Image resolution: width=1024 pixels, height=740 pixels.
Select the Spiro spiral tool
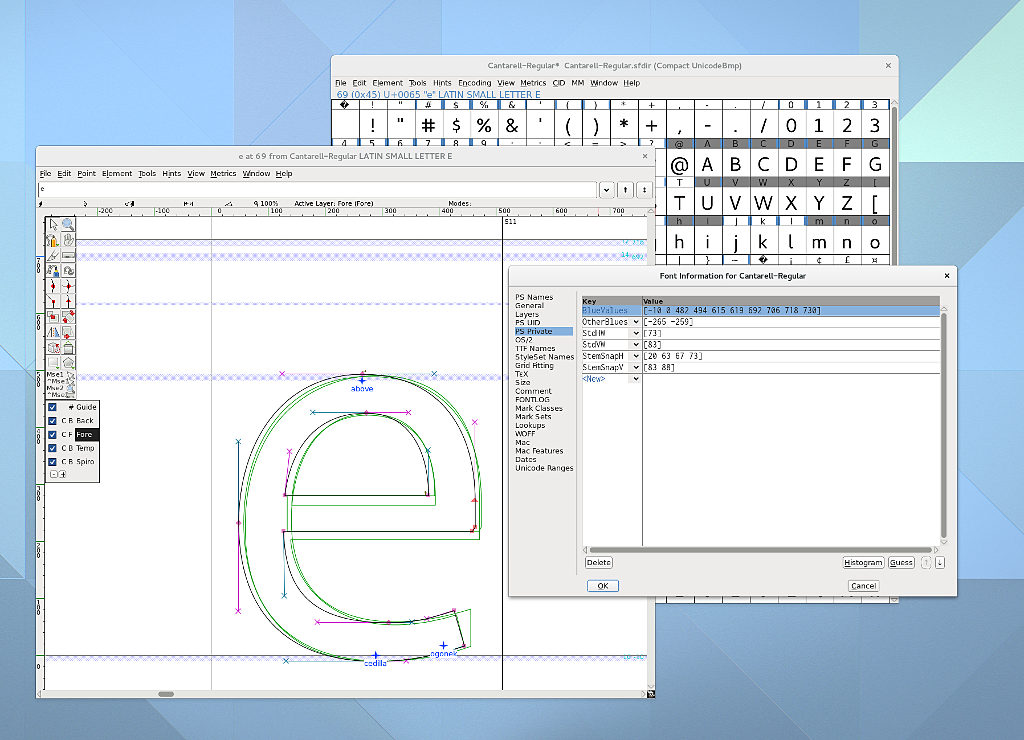(67, 270)
